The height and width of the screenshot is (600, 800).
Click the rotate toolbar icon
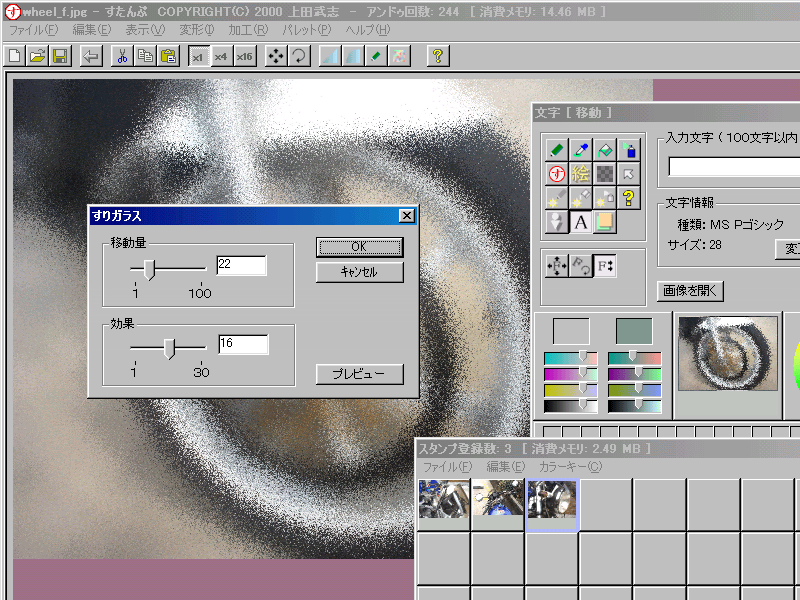click(299, 56)
